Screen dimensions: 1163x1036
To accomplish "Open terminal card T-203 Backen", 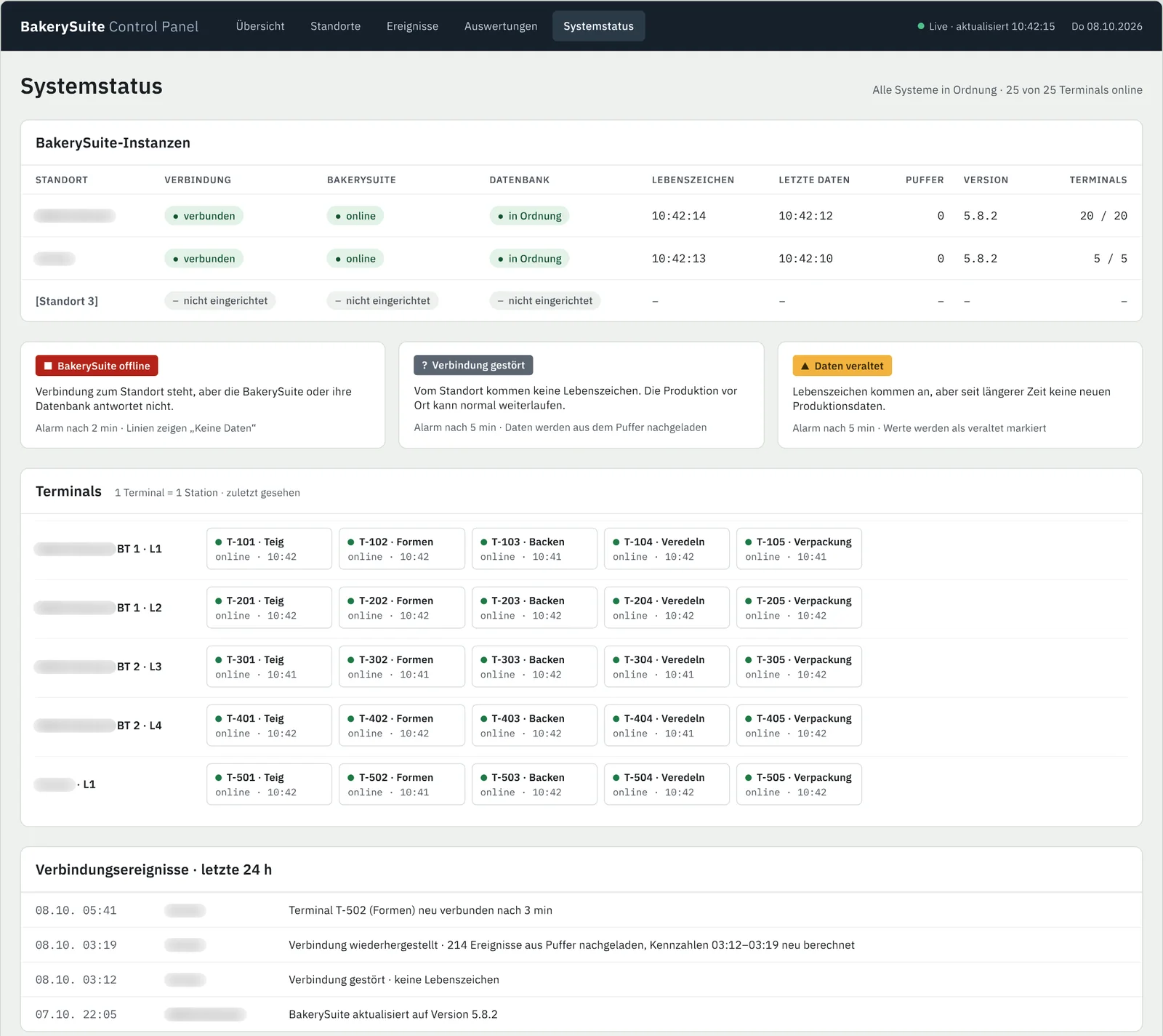I will [534, 608].
